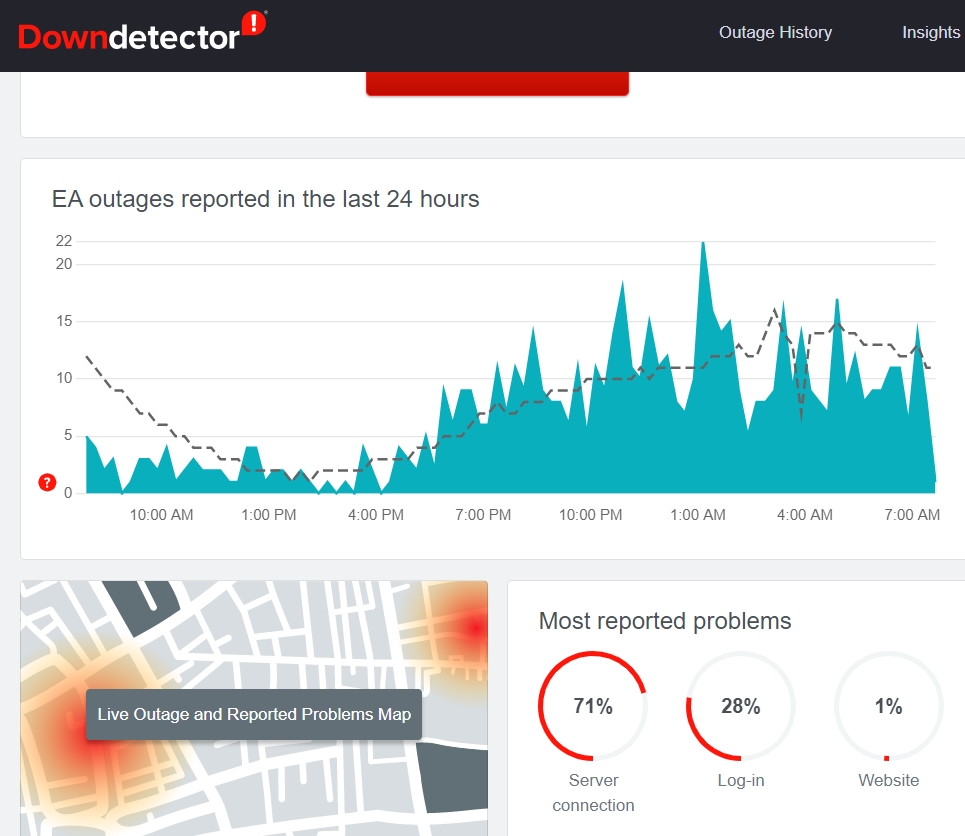Screen dimensions: 965x836
Task: Select the 1% Website circle
Action: click(888, 706)
